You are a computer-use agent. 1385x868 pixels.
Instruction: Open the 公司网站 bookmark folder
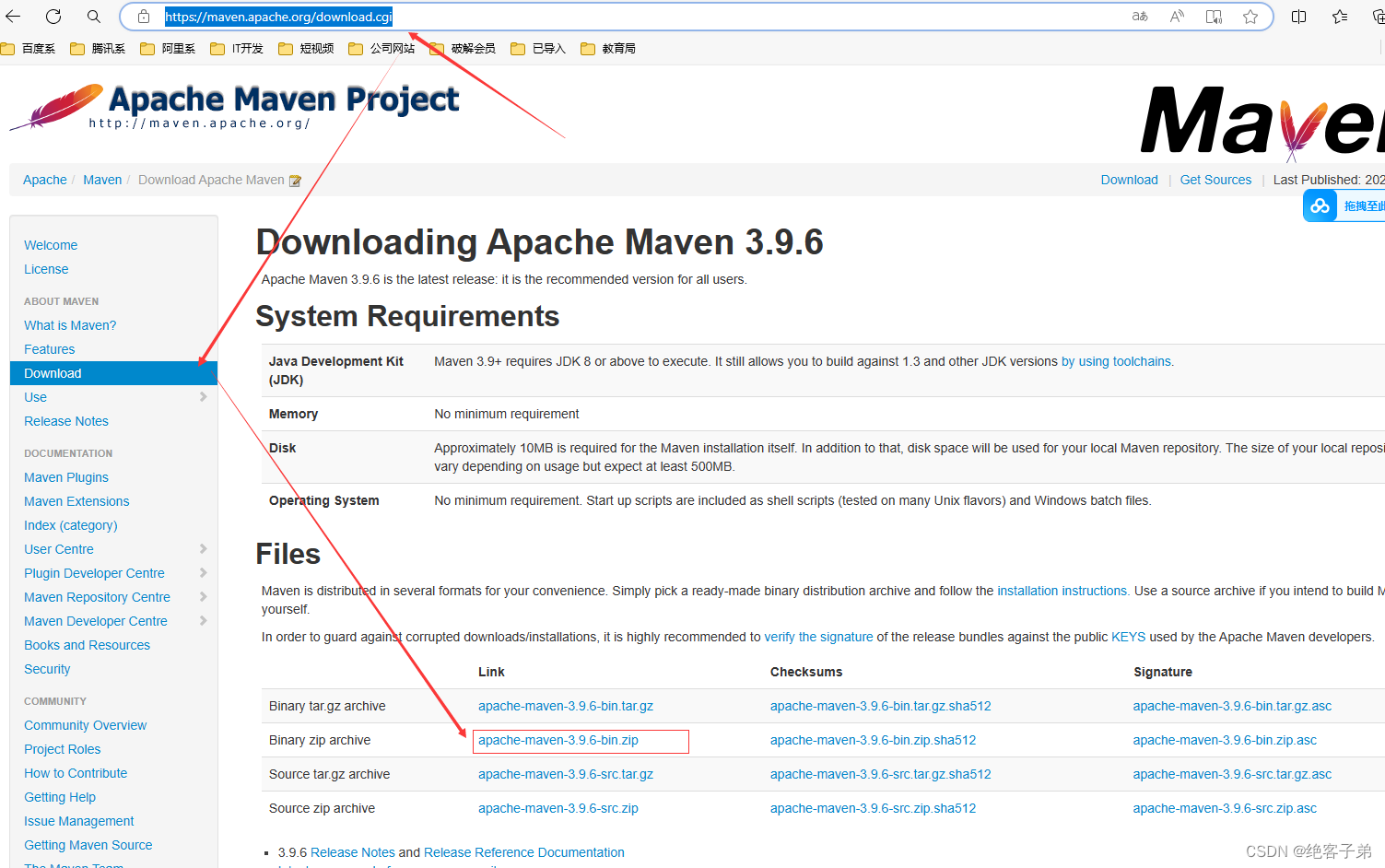(x=381, y=49)
